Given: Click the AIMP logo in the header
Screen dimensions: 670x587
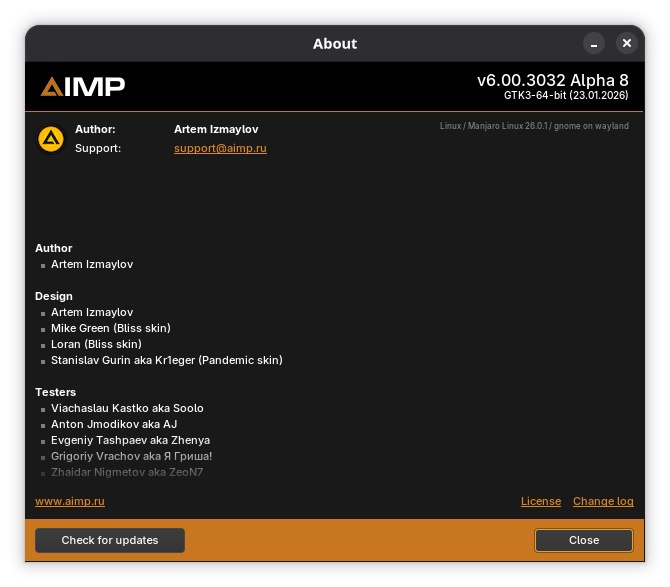Looking at the screenshot, I should [82, 87].
